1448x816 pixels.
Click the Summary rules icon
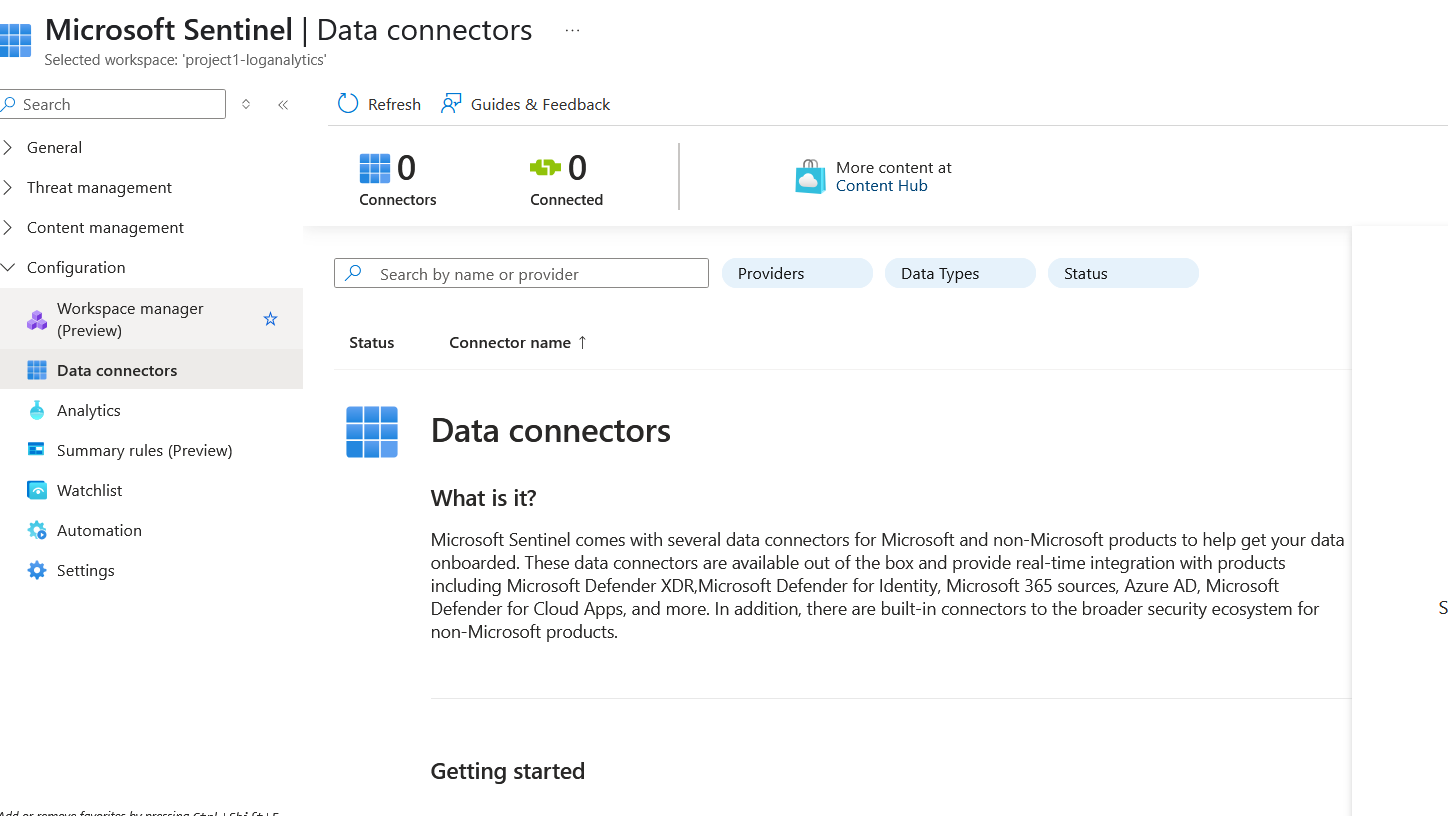click(37, 450)
